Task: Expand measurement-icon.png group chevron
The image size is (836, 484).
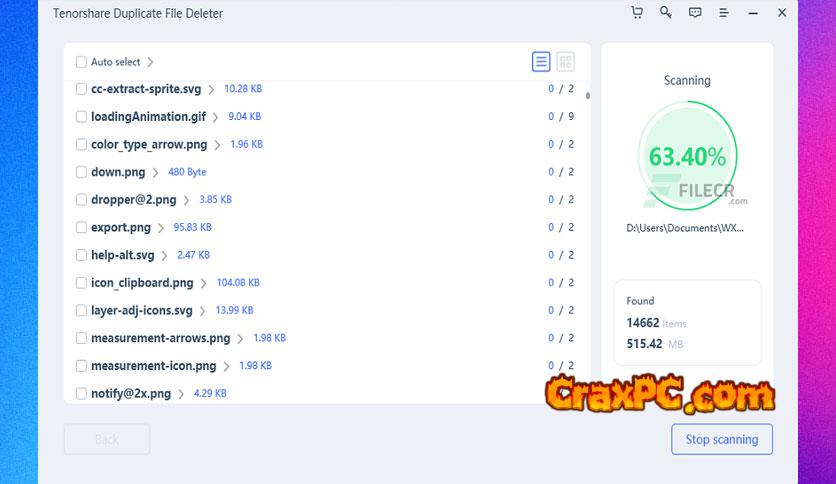Action: tap(226, 367)
